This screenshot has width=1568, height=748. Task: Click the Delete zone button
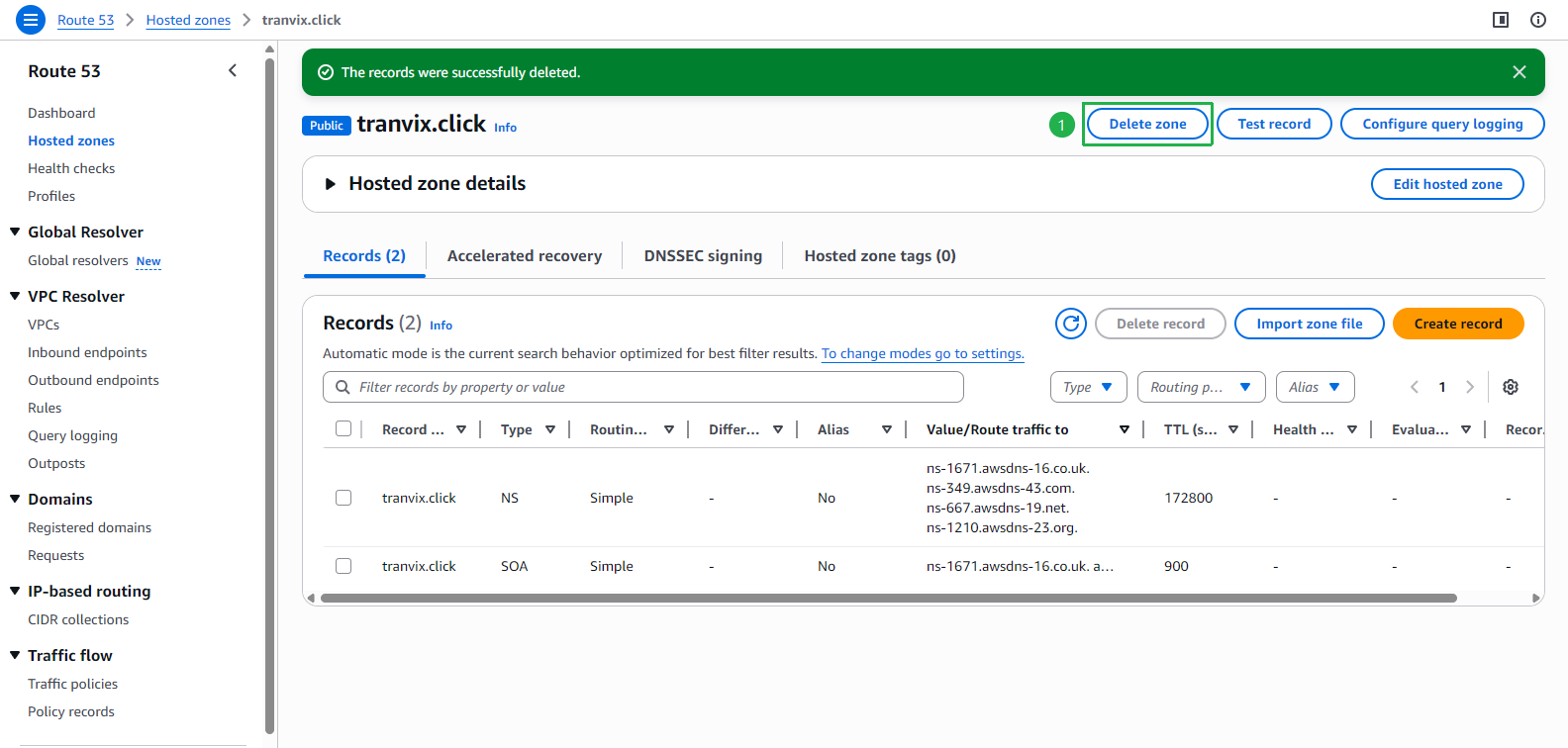[1147, 124]
